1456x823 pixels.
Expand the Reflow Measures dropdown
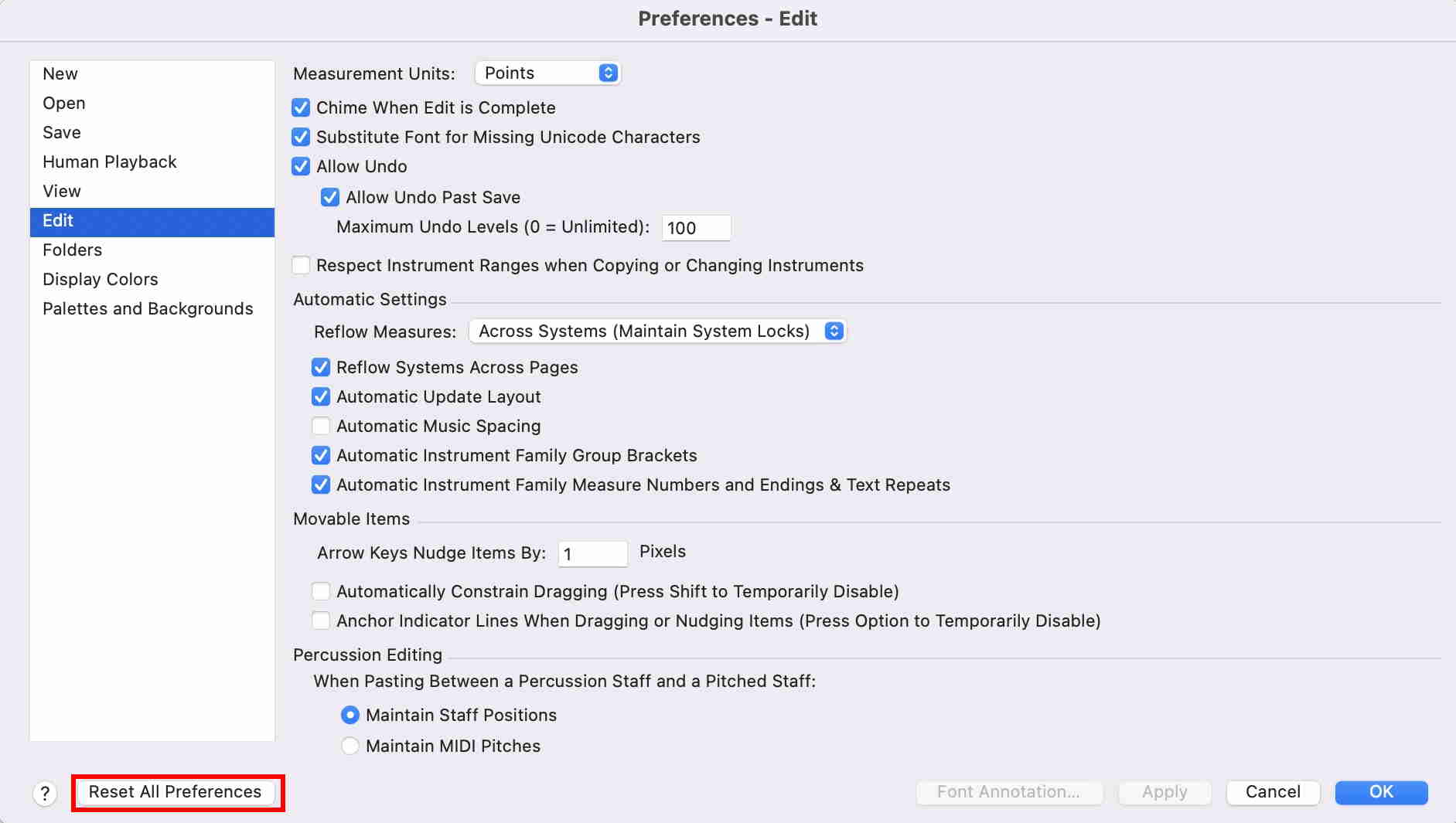pyautogui.click(x=657, y=332)
